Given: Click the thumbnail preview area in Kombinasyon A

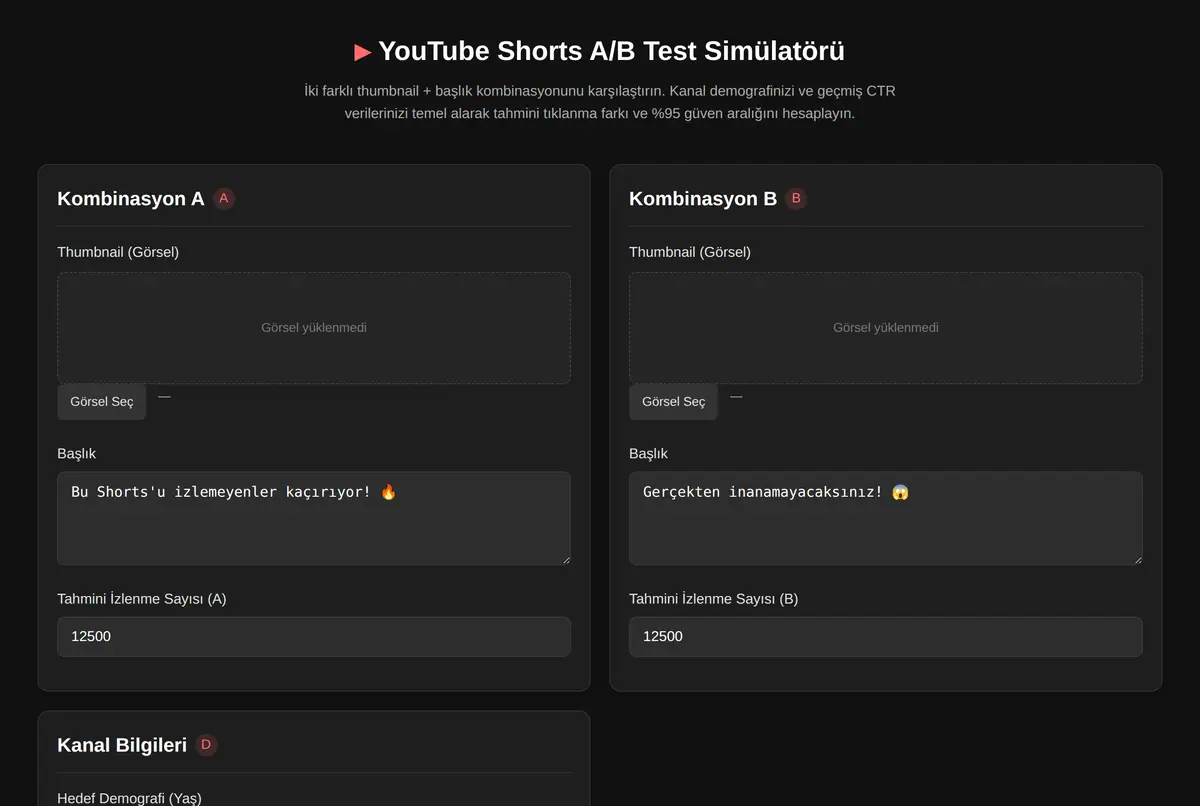Looking at the screenshot, I should [314, 328].
